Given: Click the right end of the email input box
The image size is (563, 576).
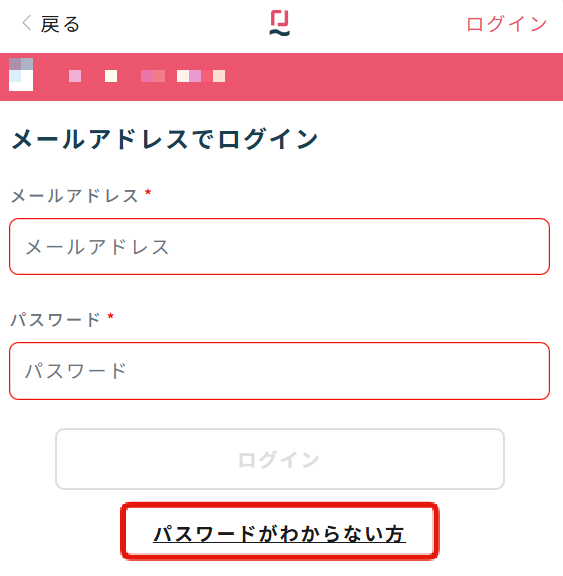Looking at the screenshot, I should click(x=522, y=246).
